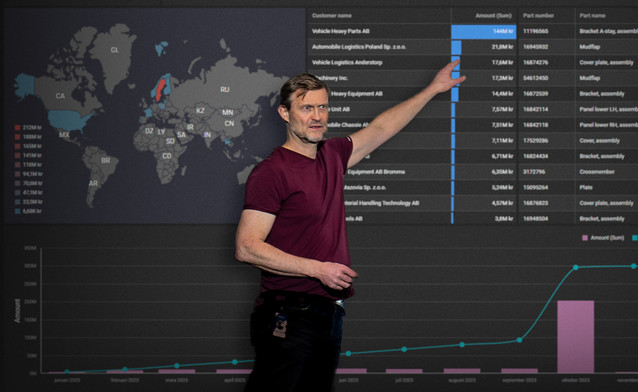Select Canada (CA) on the world map
This screenshot has height=392, width=638.
point(60,96)
